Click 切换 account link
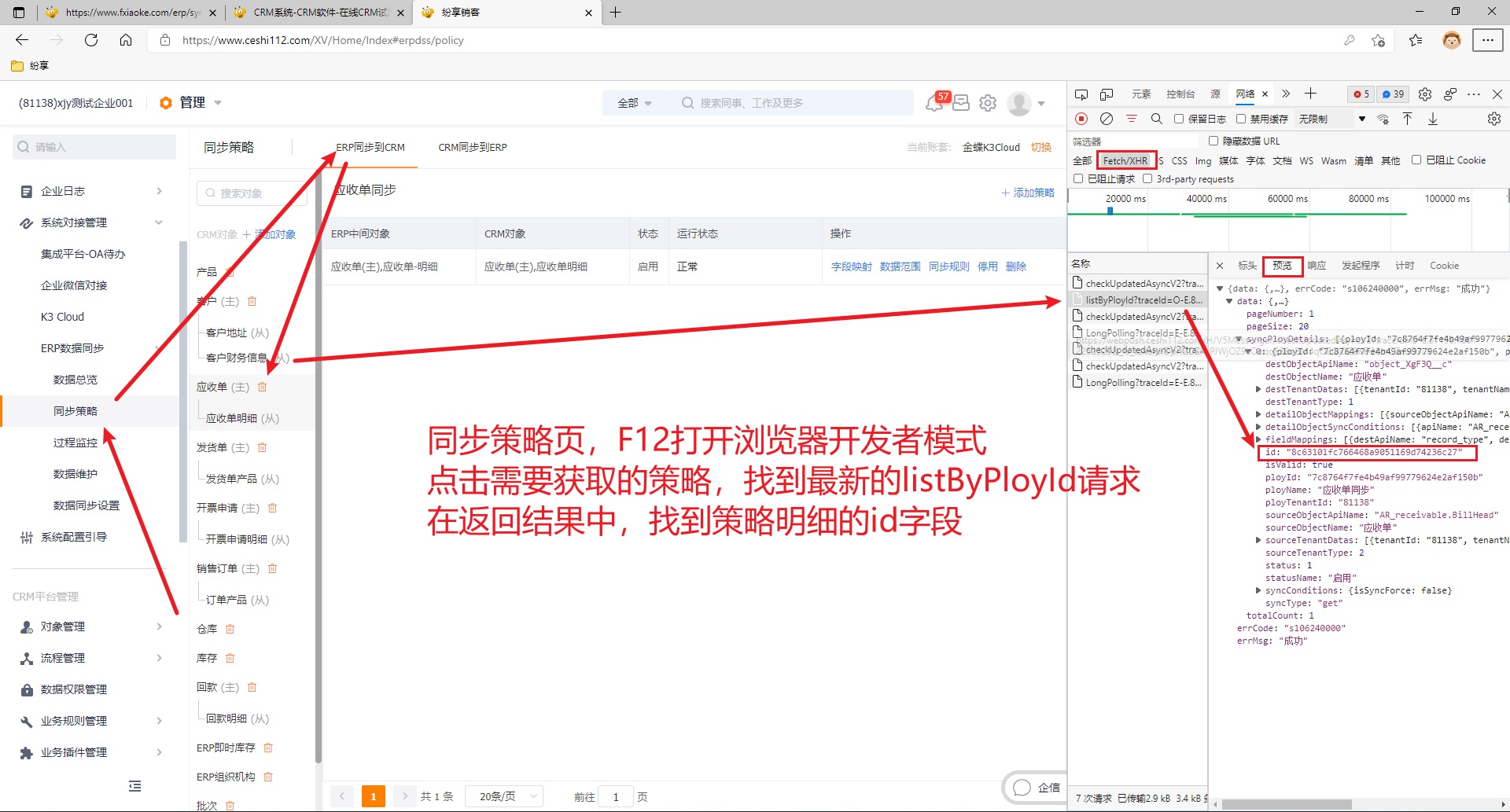The width and height of the screenshot is (1510, 812). [1041, 147]
